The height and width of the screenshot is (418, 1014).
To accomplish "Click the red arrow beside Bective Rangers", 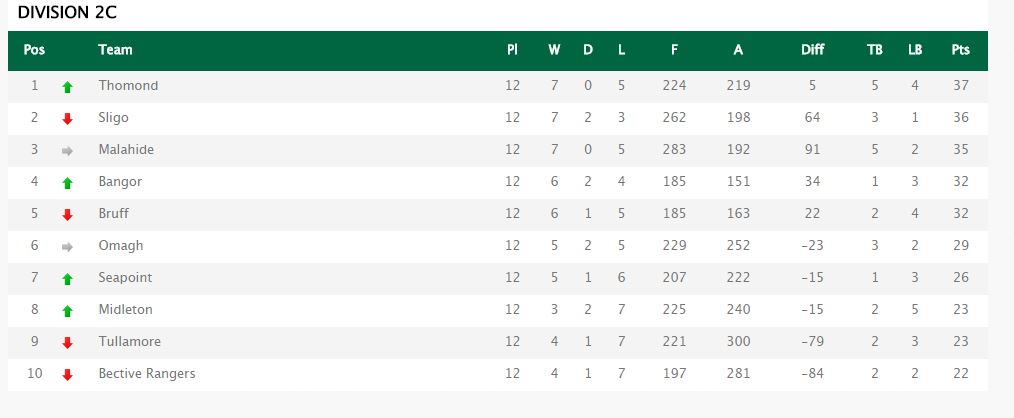I will coord(68,375).
